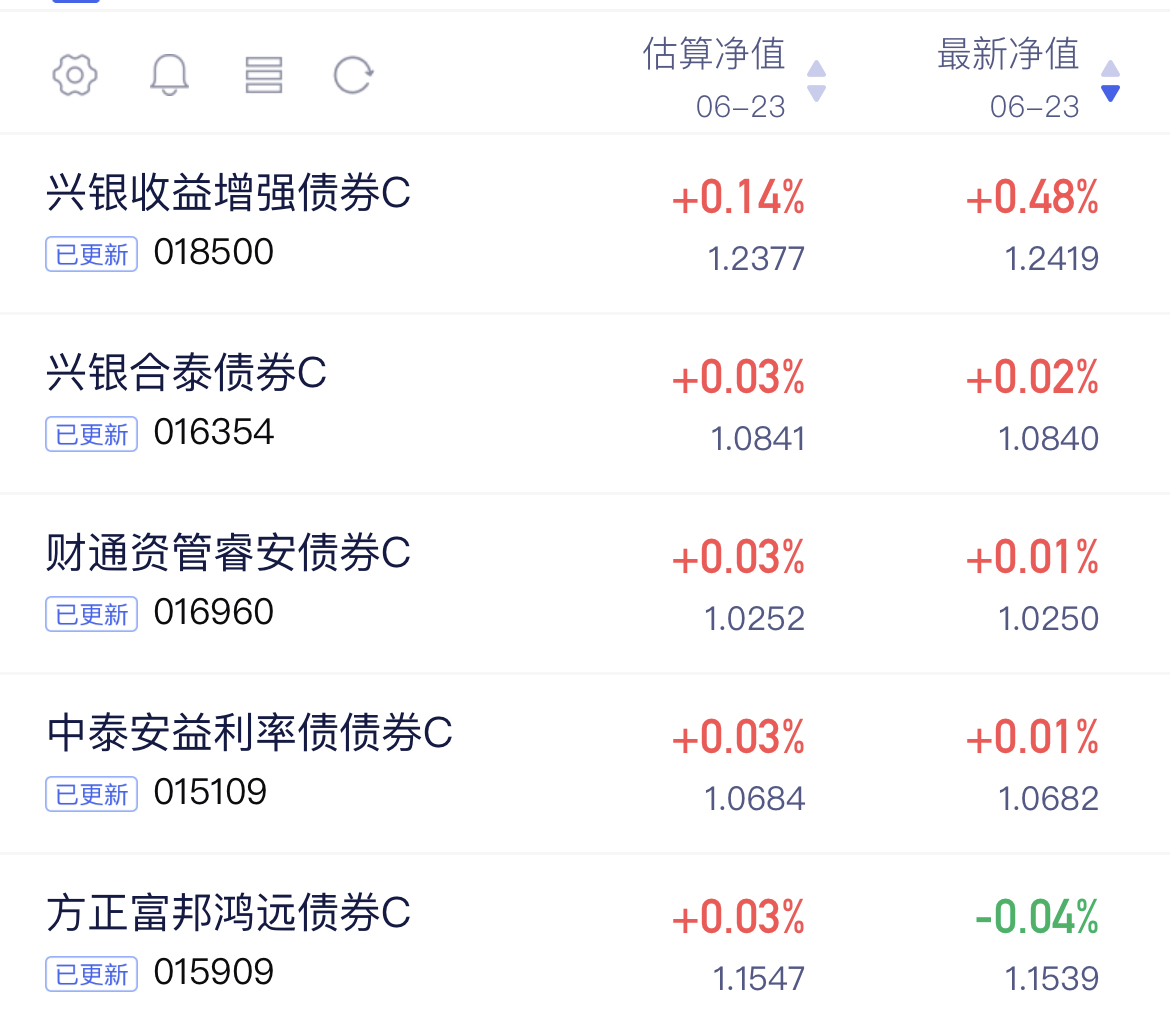Click 已更新 badge for fund 018500
The width and height of the screenshot is (1170, 1023).
click(92, 254)
